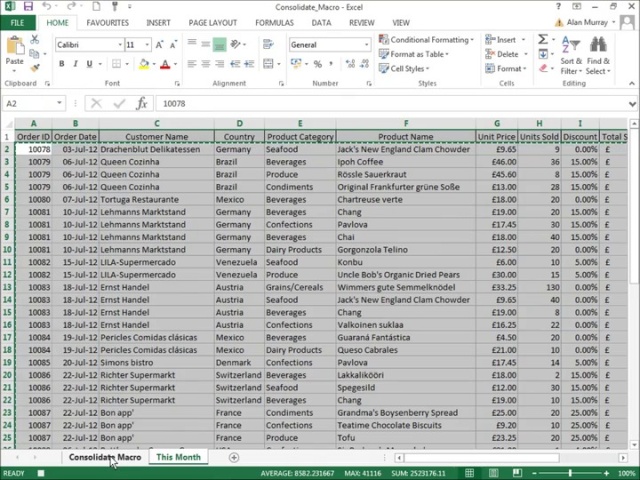640x480 pixels.
Task: Click the Insert Function fx button
Action: coord(142,103)
